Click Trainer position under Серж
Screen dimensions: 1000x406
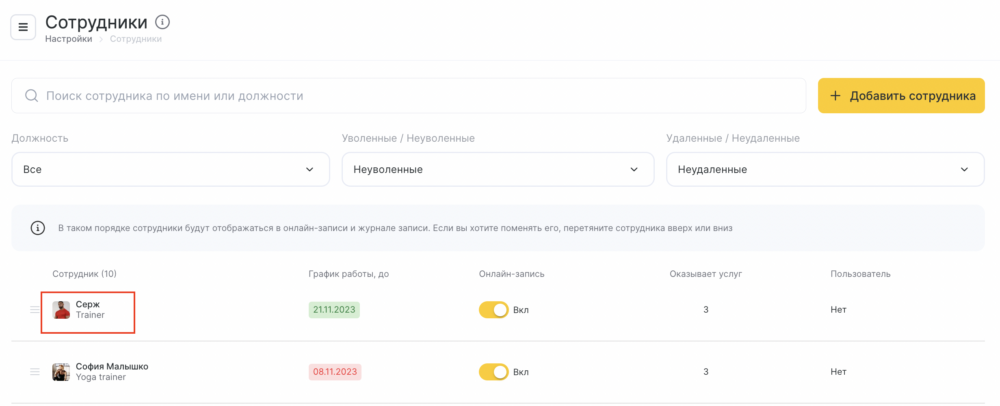point(90,315)
